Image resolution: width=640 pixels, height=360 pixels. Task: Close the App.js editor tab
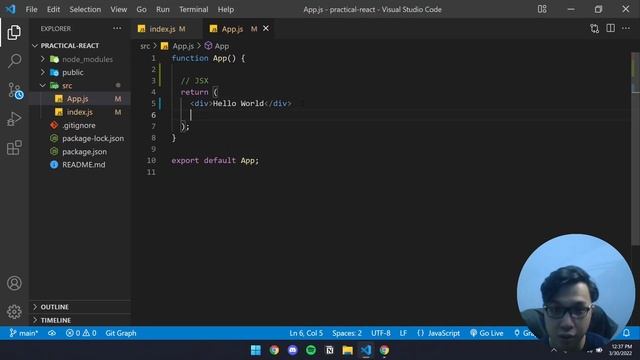[266, 28]
